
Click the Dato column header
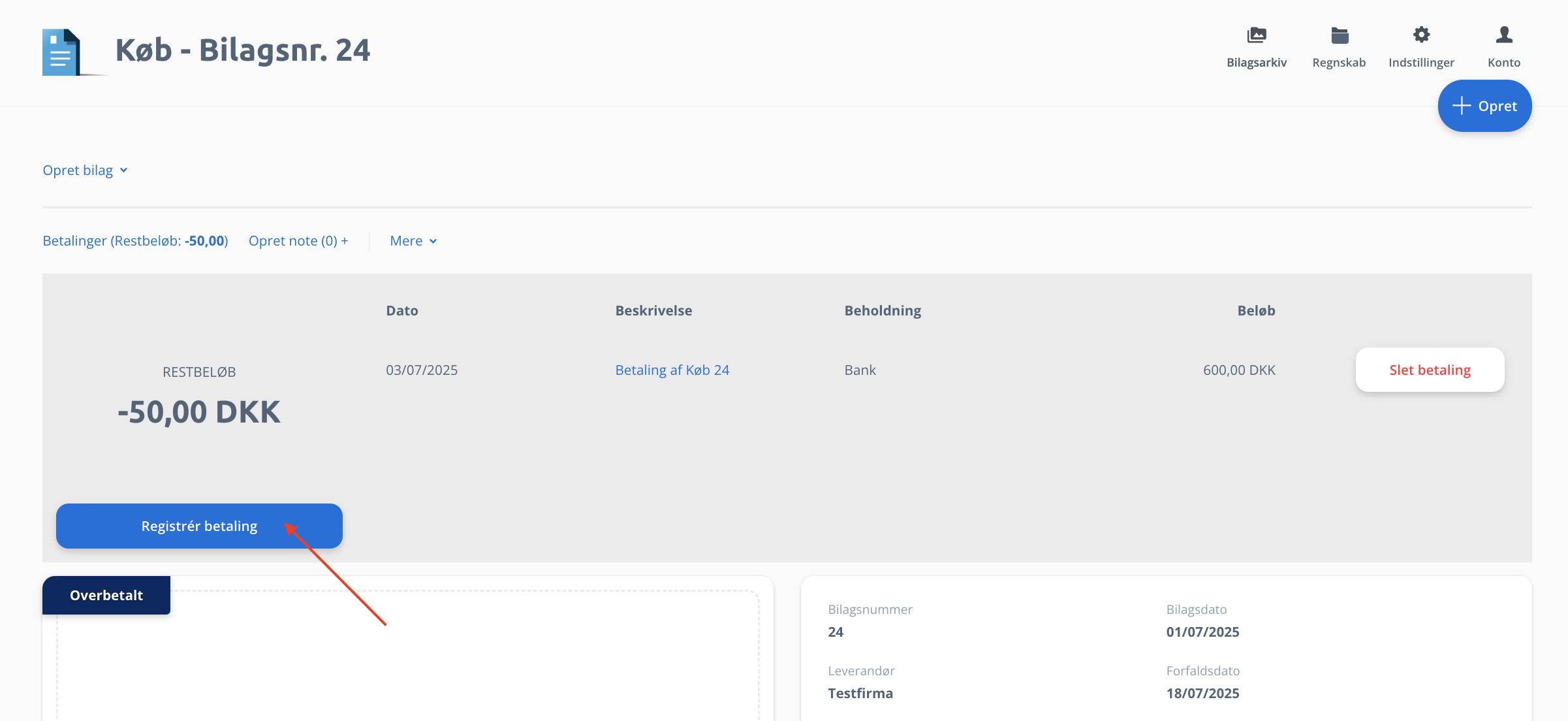click(402, 311)
